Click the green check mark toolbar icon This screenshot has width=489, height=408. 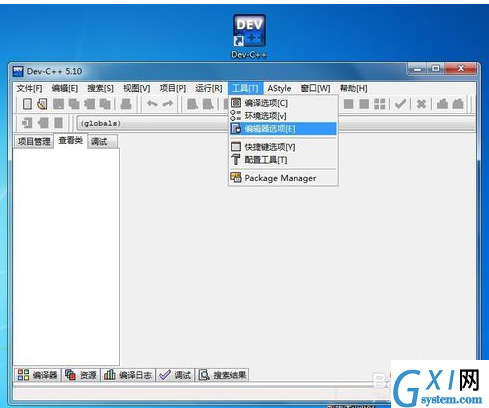click(x=400, y=104)
